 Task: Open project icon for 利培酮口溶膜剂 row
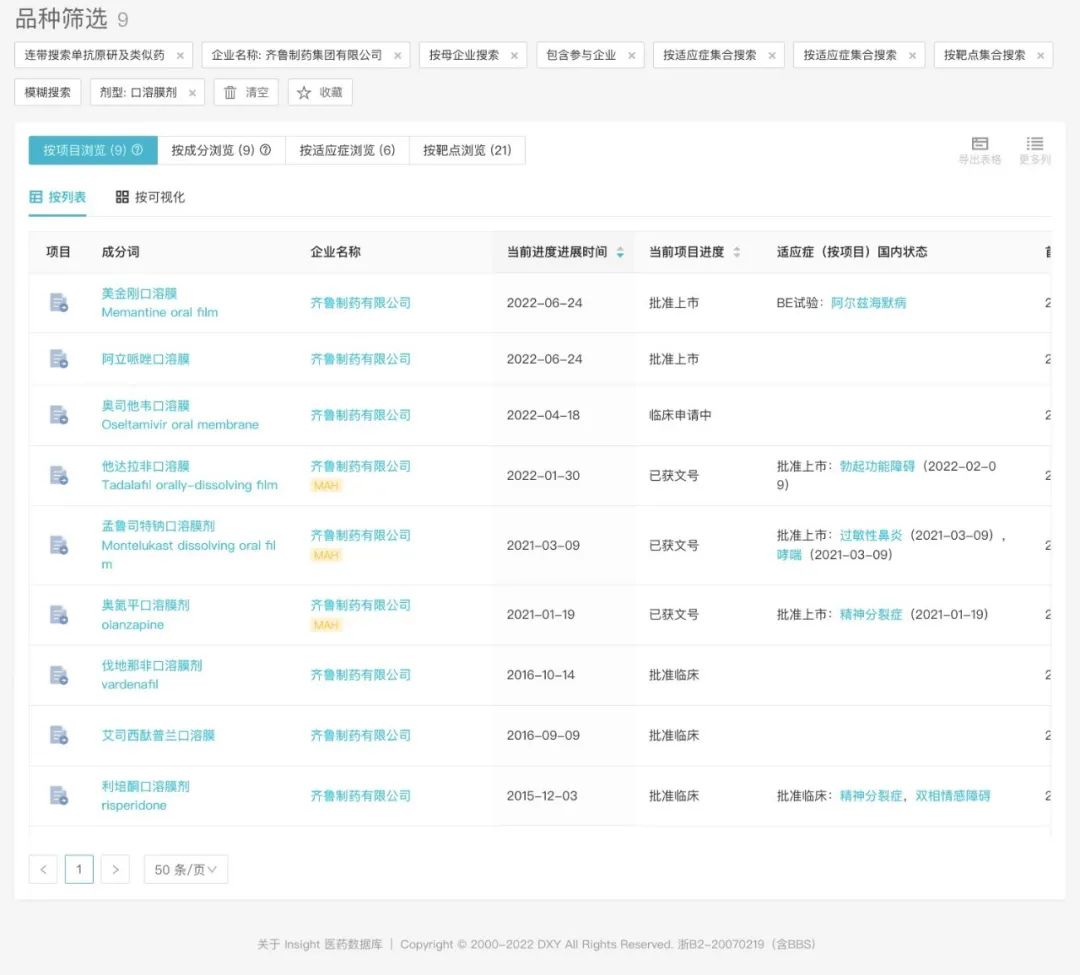59,796
